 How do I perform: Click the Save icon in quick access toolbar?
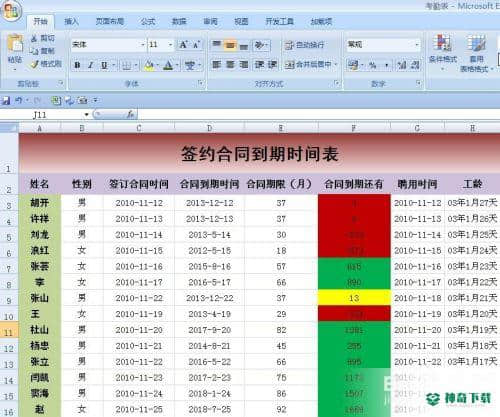point(6,100)
